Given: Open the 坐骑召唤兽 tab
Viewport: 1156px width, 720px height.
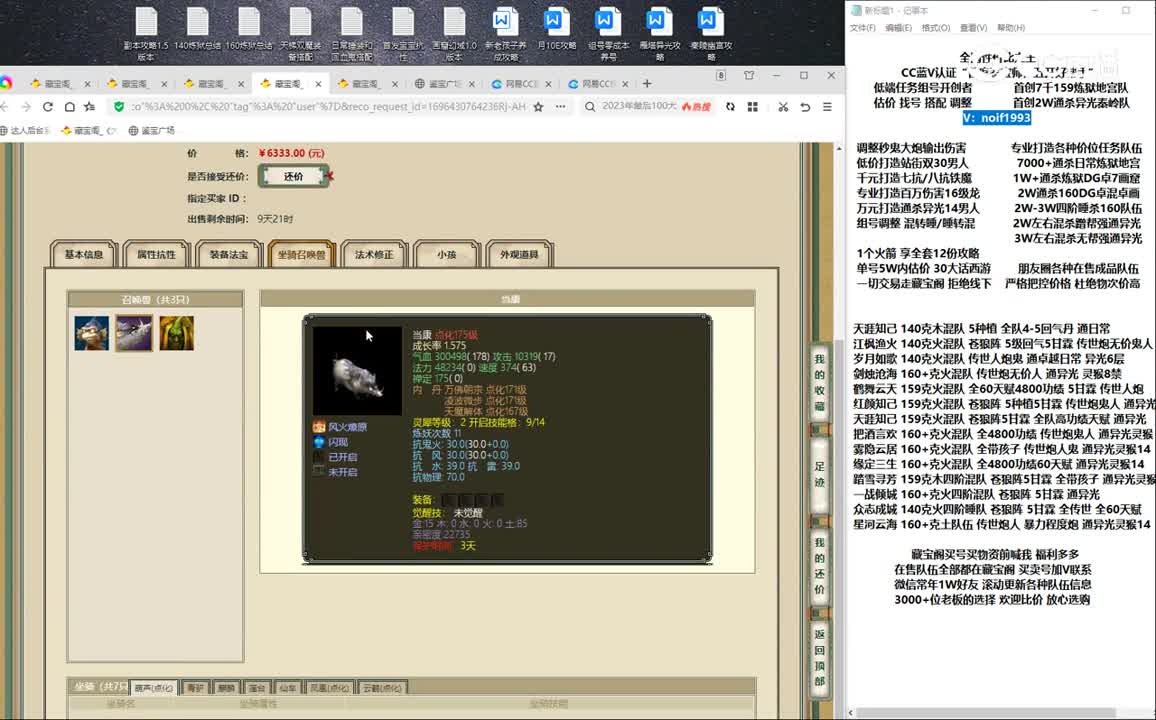Looking at the screenshot, I should click(x=302, y=254).
